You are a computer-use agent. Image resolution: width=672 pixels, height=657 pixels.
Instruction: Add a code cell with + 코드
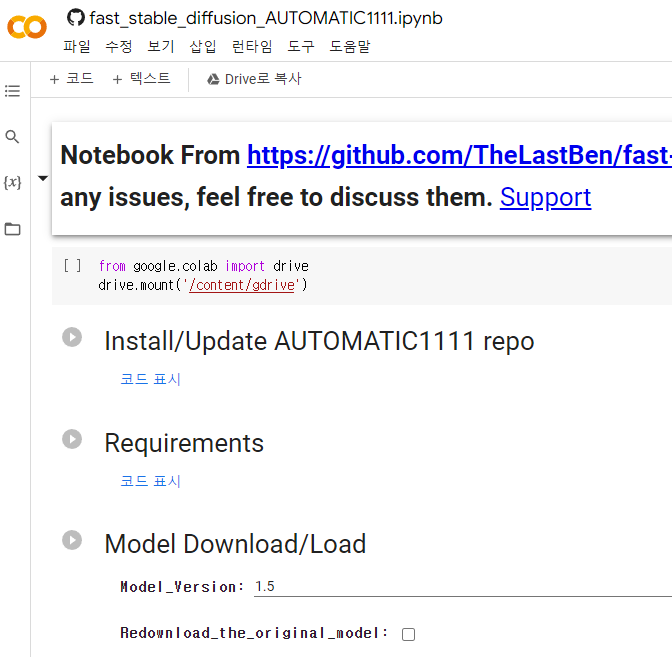[72, 79]
